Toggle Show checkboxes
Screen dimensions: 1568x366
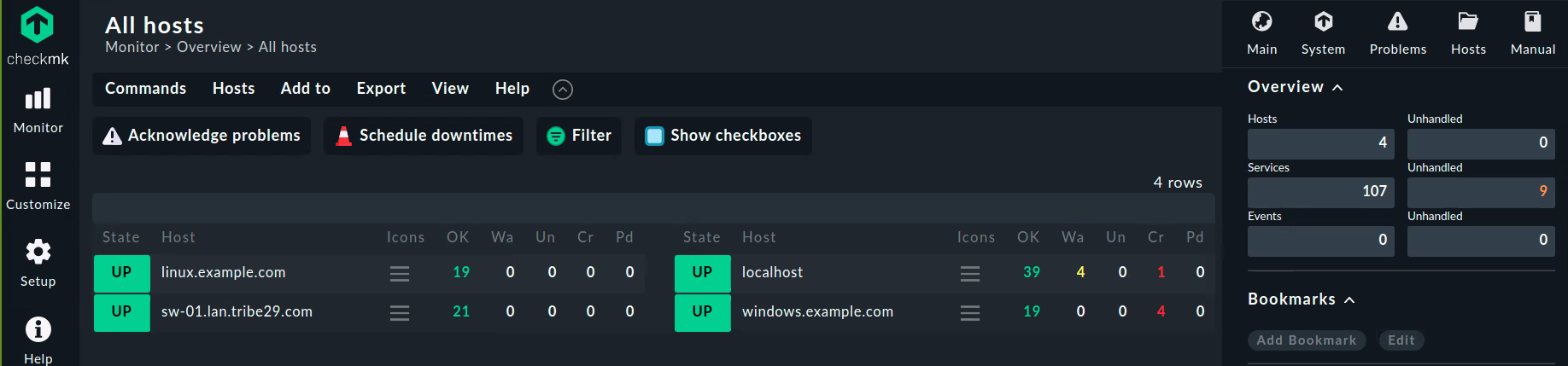point(723,136)
